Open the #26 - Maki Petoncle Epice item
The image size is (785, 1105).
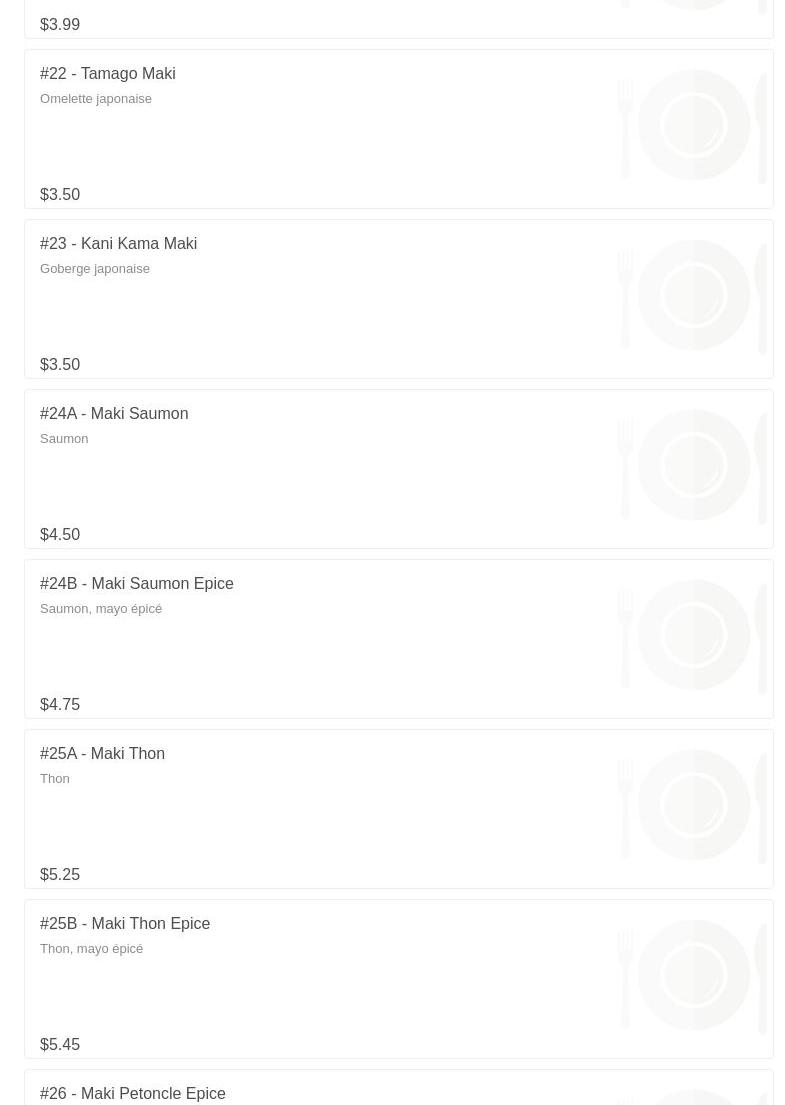point(133,1093)
